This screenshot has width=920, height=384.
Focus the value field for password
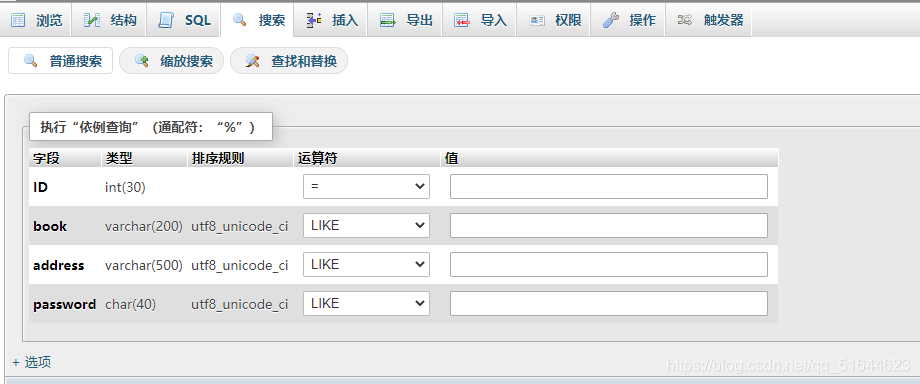tap(609, 304)
